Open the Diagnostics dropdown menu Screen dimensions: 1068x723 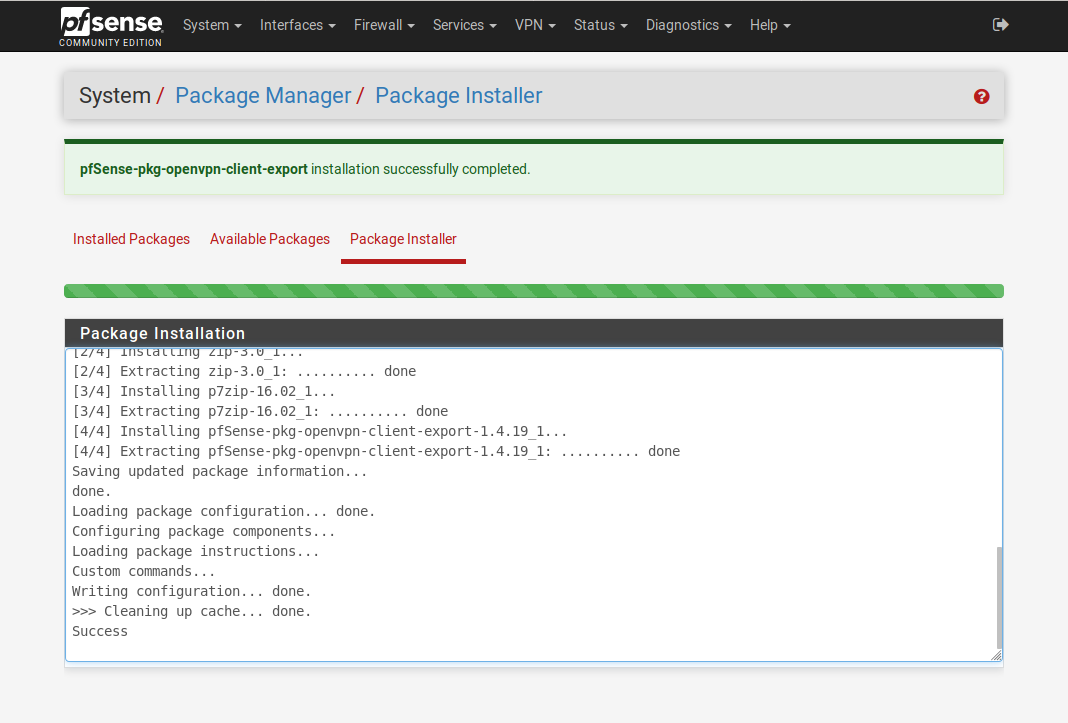(689, 25)
